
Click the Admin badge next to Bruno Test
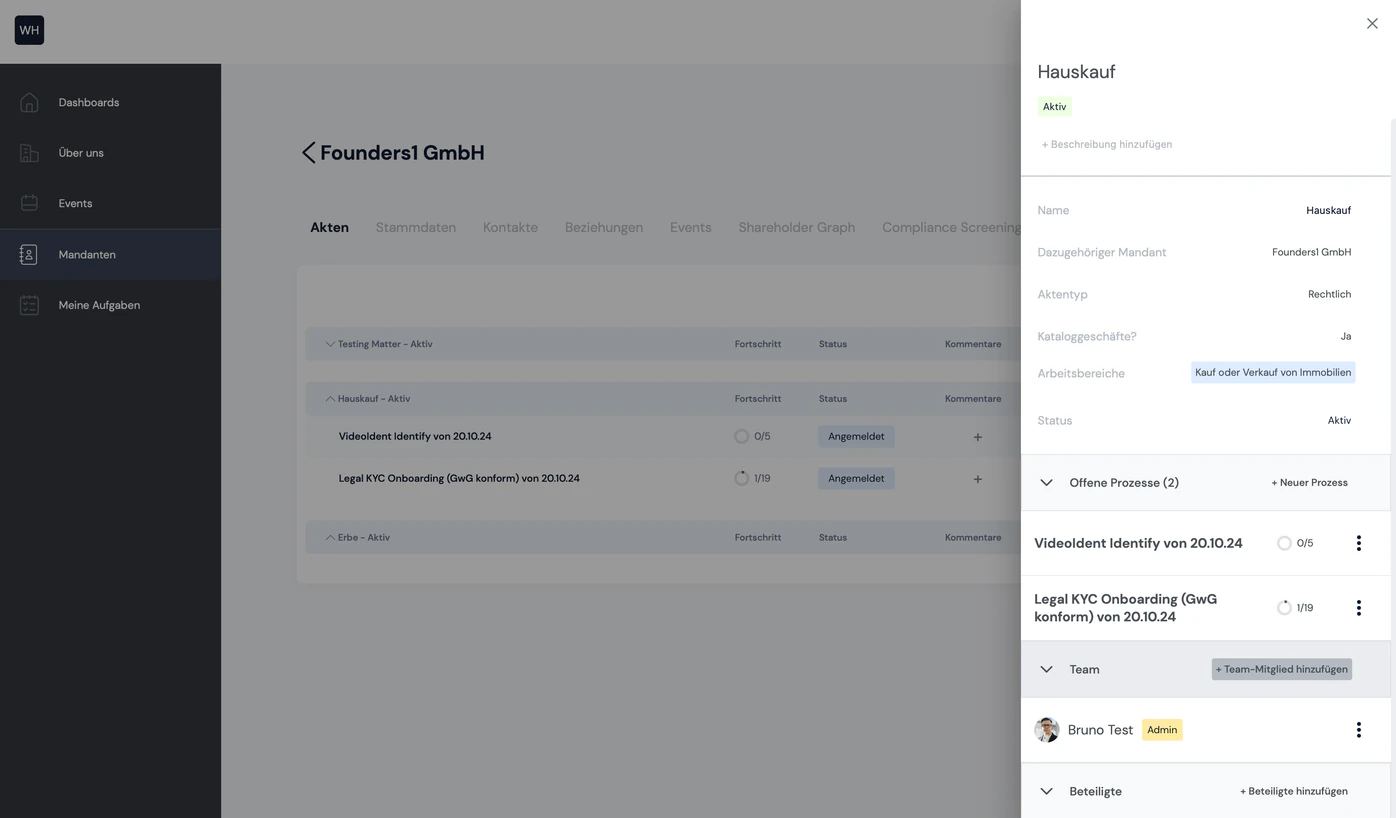click(1162, 730)
